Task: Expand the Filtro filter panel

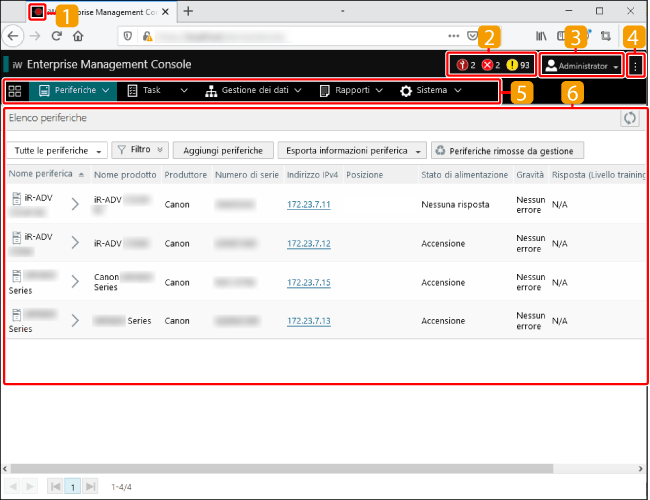Action: (139, 150)
